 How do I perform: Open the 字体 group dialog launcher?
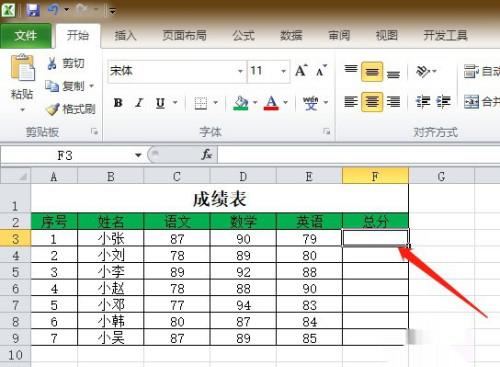point(326,132)
